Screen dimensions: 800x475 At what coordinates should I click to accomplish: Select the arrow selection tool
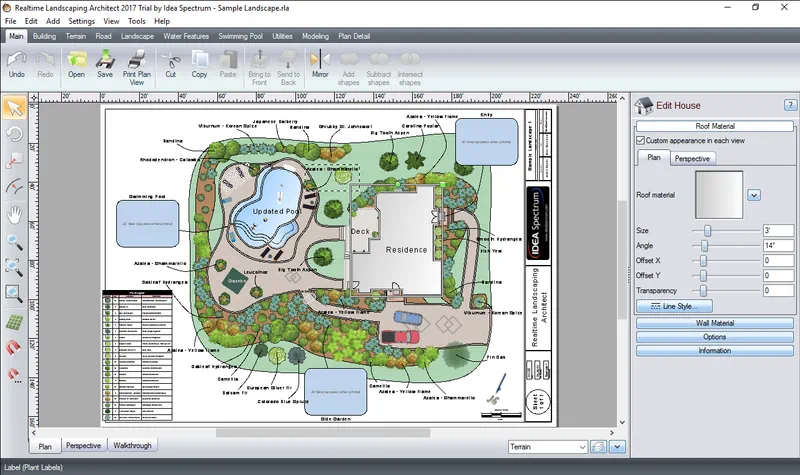click(14, 107)
